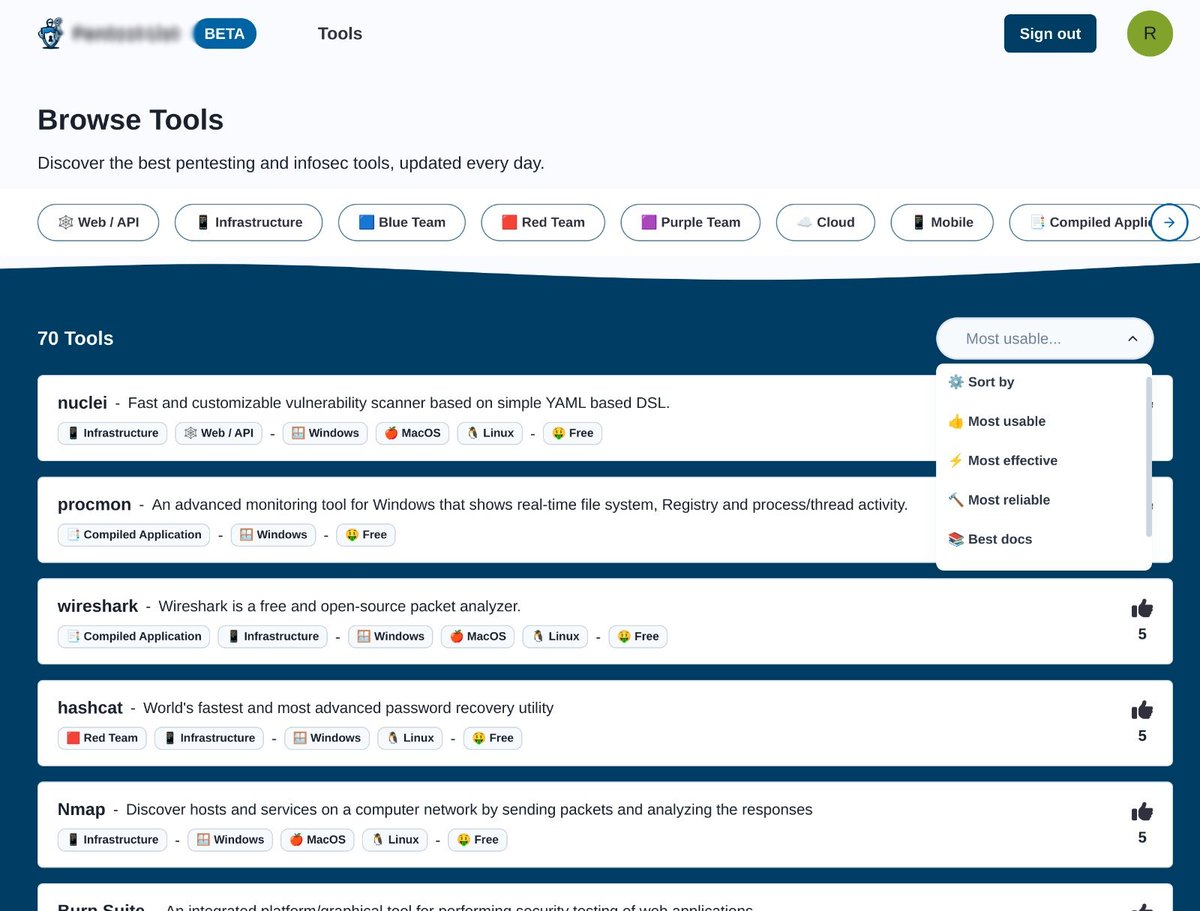
Task: Select the Purple Team category filter
Action: [x=690, y=222]
